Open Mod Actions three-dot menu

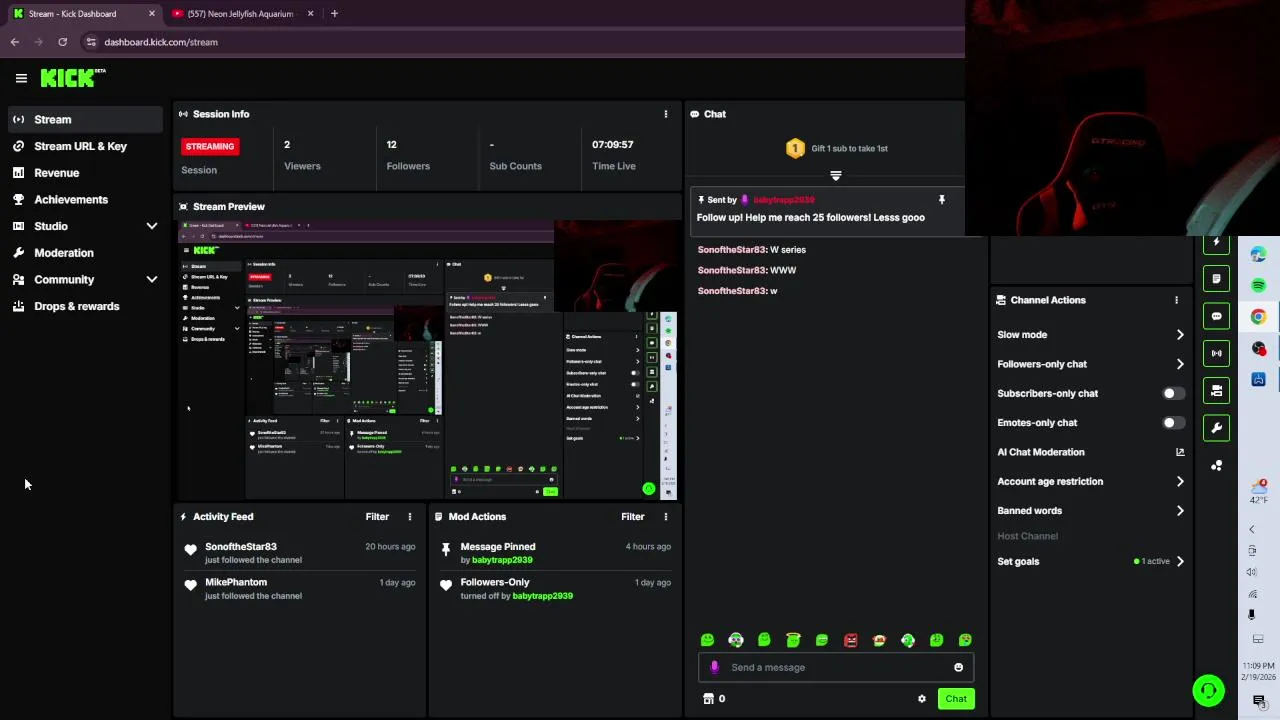click(x=666, y=517)
